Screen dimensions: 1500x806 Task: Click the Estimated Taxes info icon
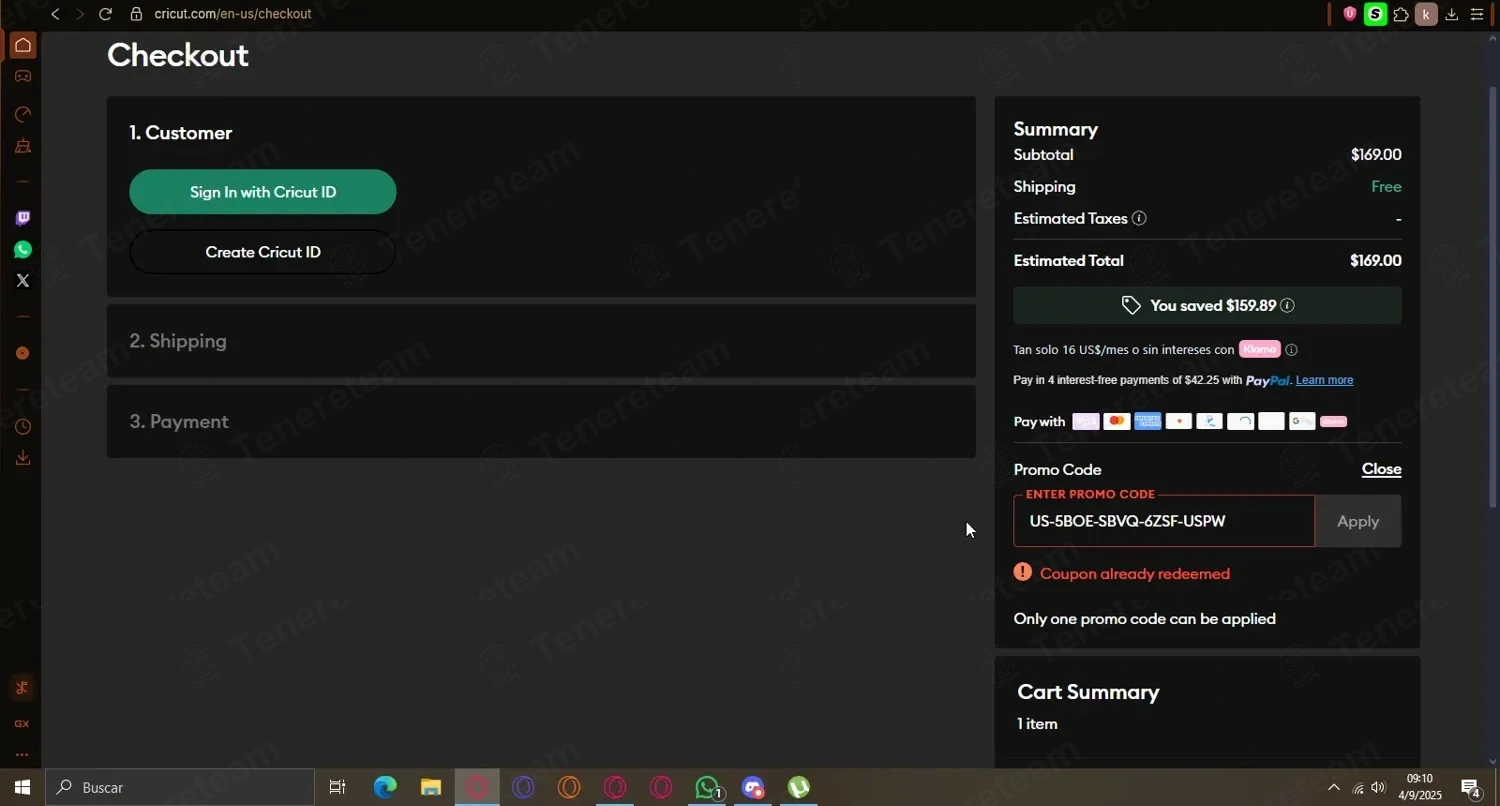click(x=1139, y=218)
